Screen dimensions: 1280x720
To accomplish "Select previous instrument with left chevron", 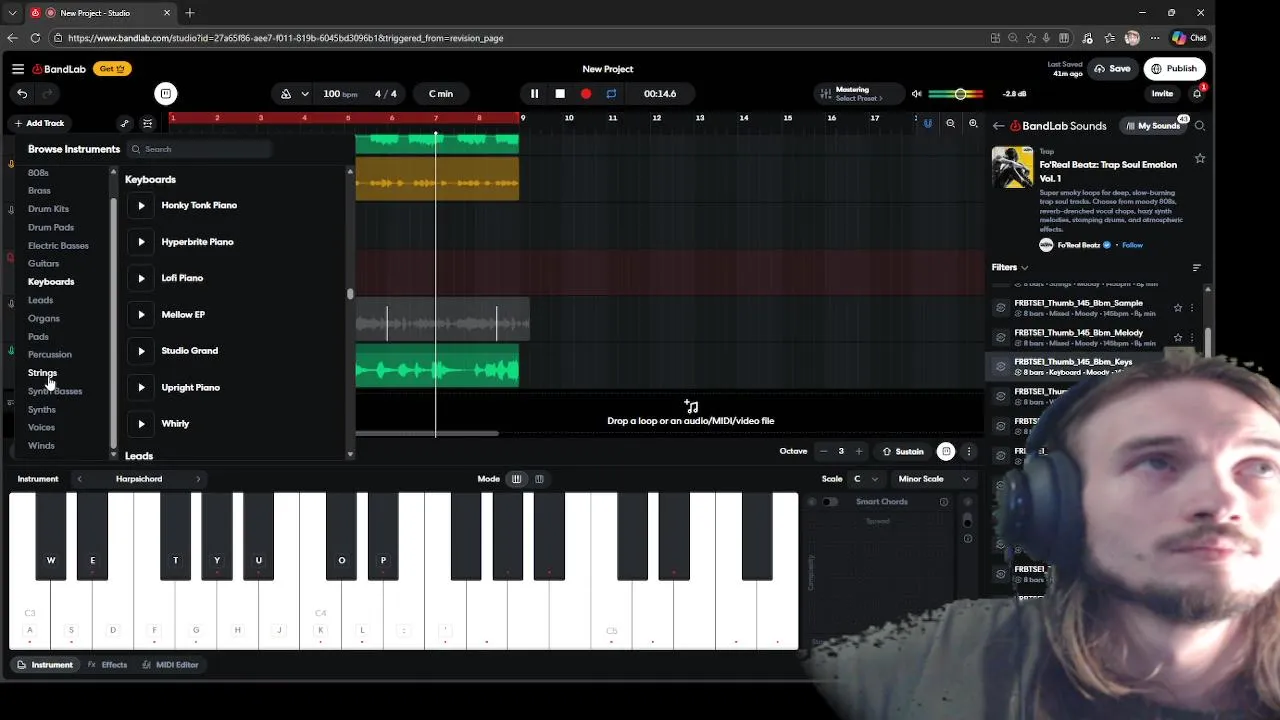I will click(x=79, y=479).
